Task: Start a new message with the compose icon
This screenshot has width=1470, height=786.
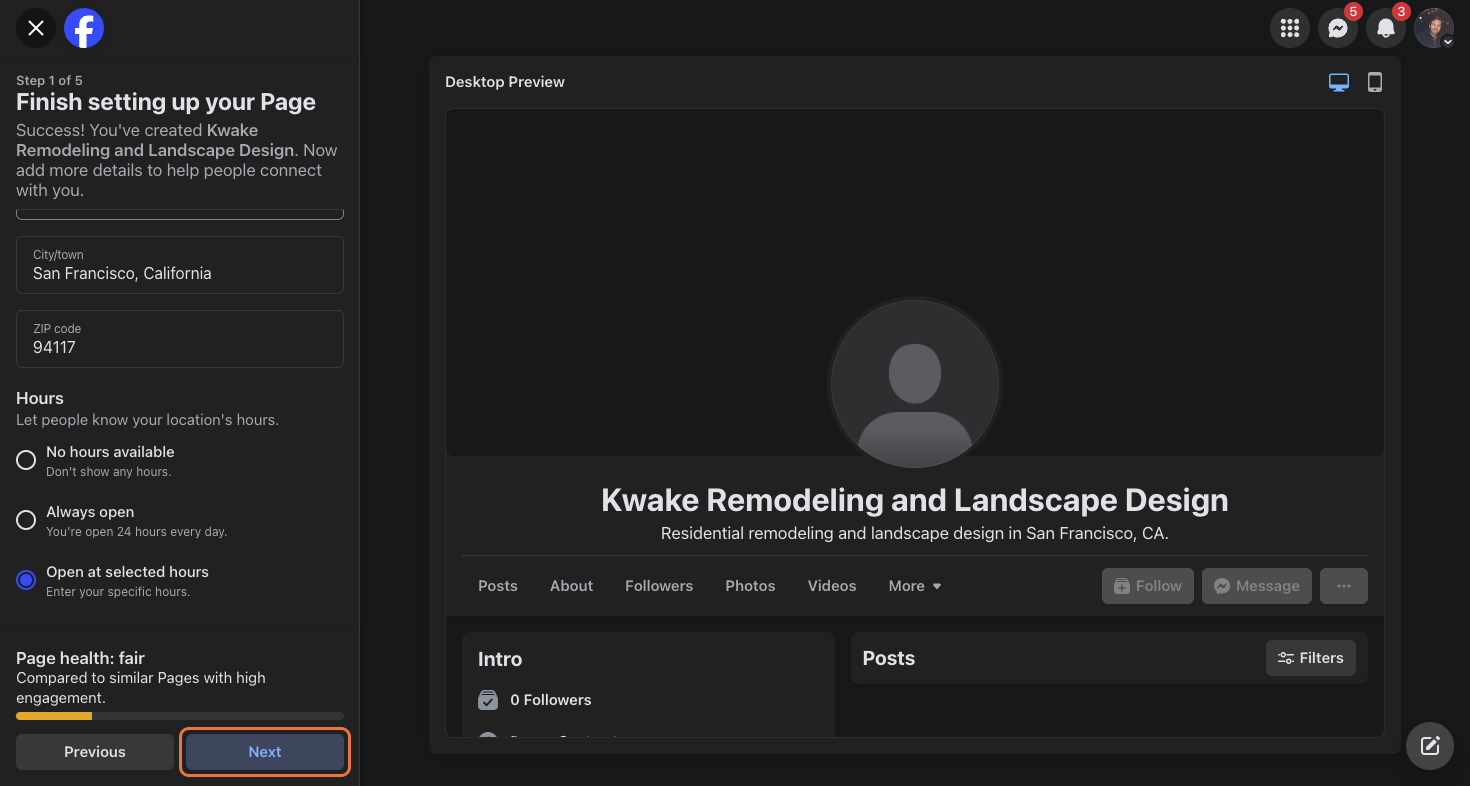Action: pyautogui.click(x=1430, y=746)
